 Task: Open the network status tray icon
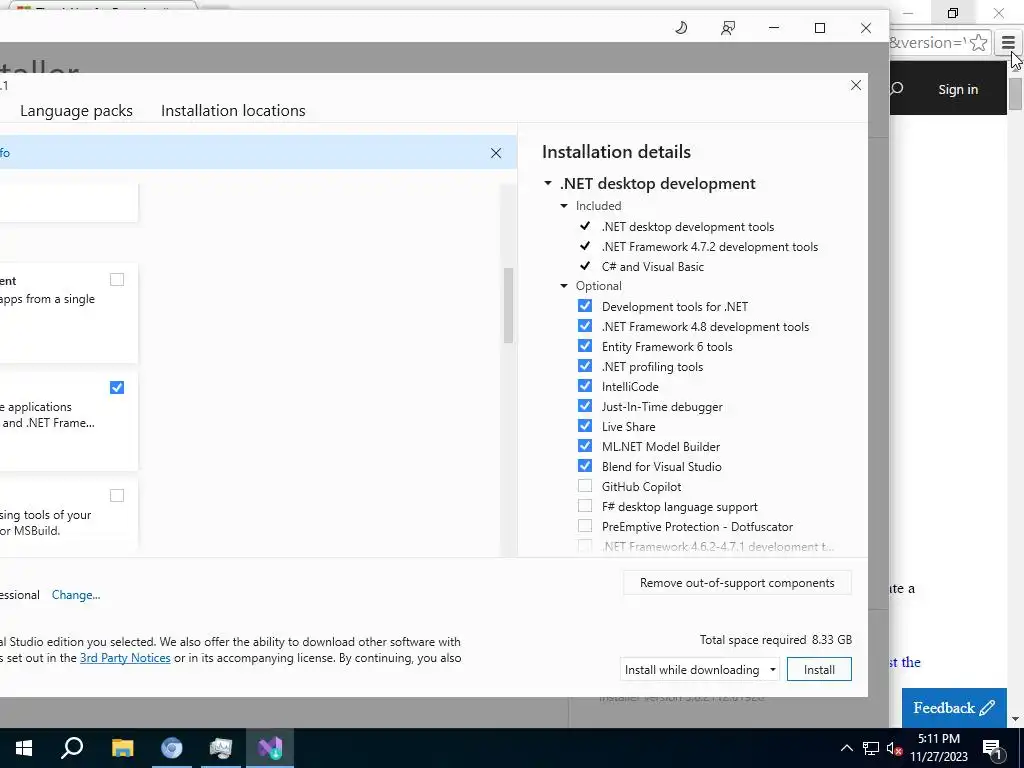[x=871, y=748]
